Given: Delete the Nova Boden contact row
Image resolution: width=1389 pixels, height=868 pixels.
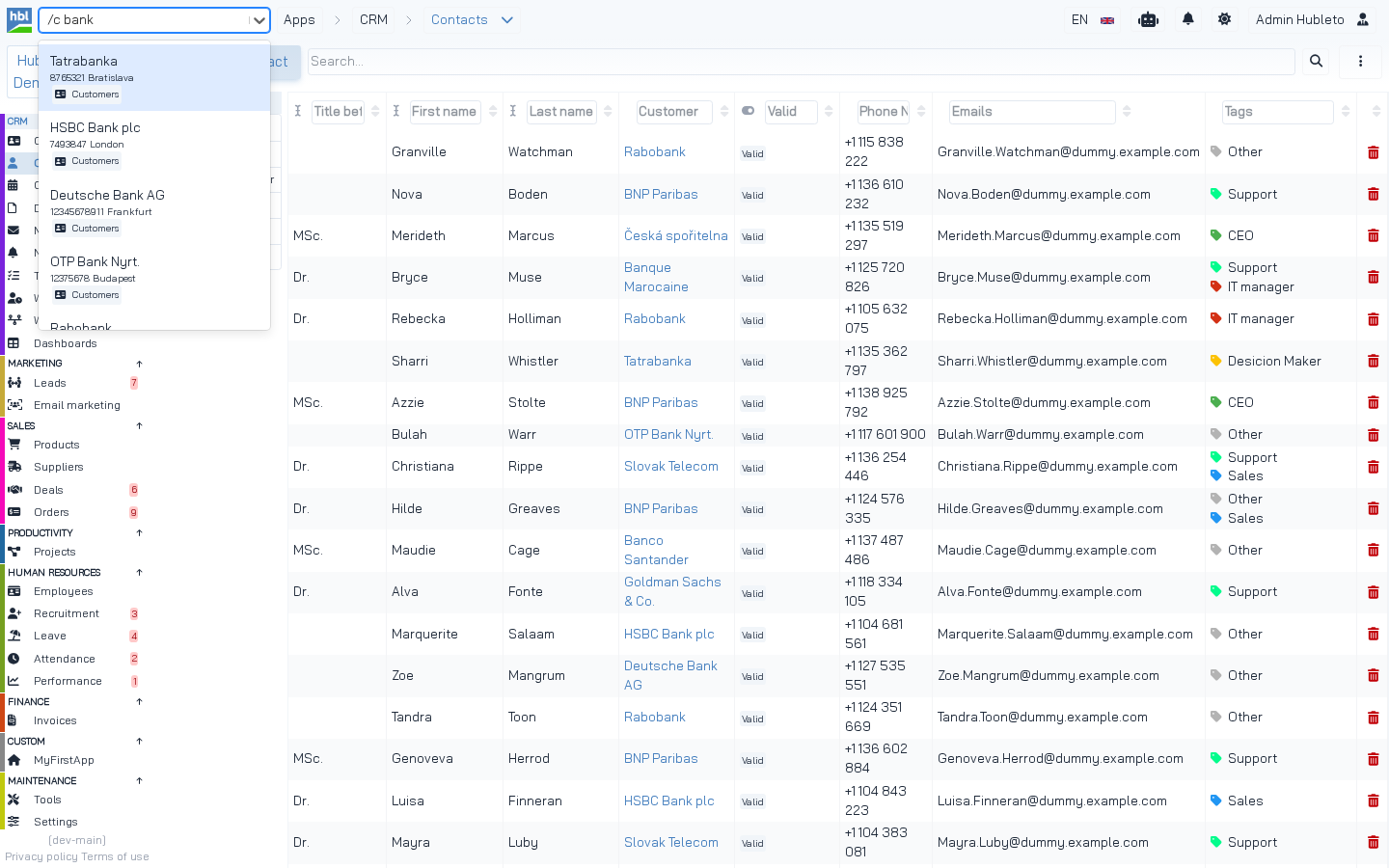Looking at the screenshot, I should tap(1374, 194).
